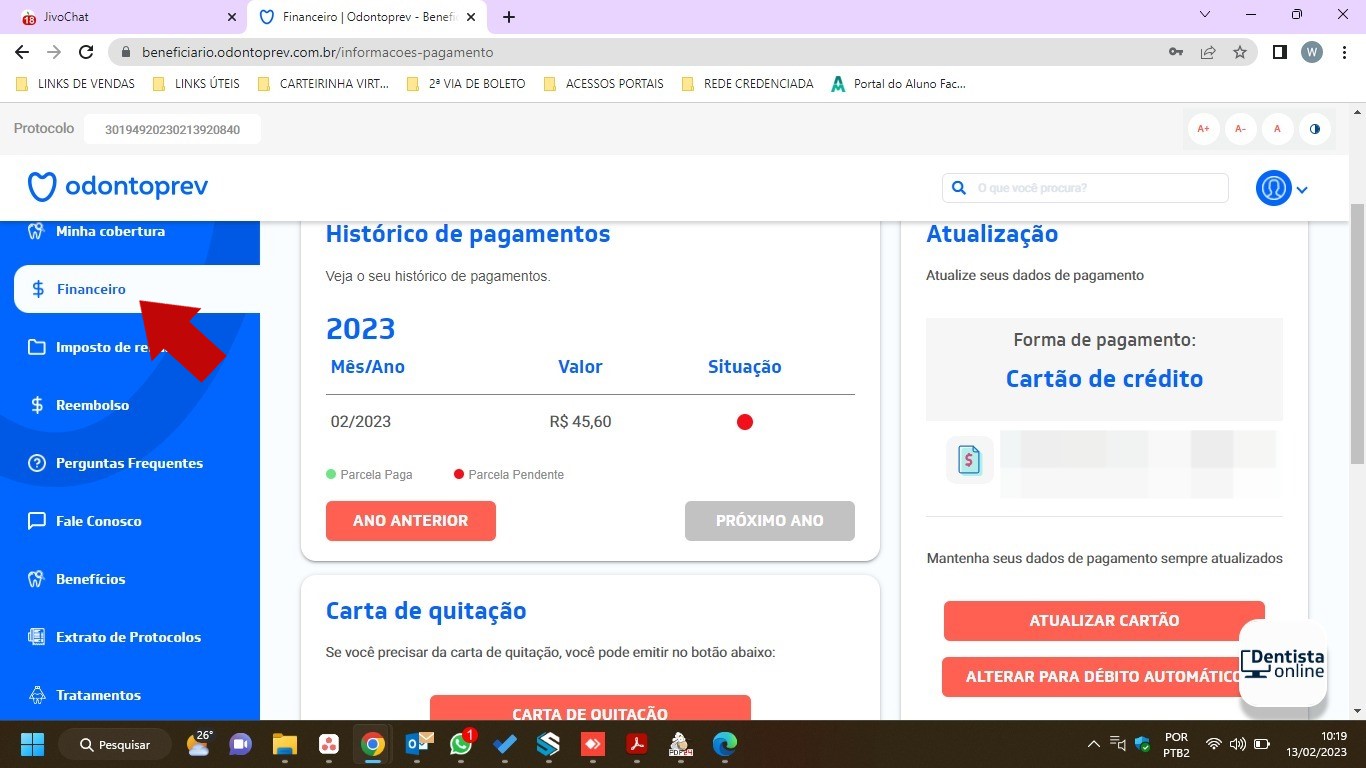Screen dimensions: 1366x768
Task: Expand hidden taskbar icons chevron
Action: coord(1093,744)
